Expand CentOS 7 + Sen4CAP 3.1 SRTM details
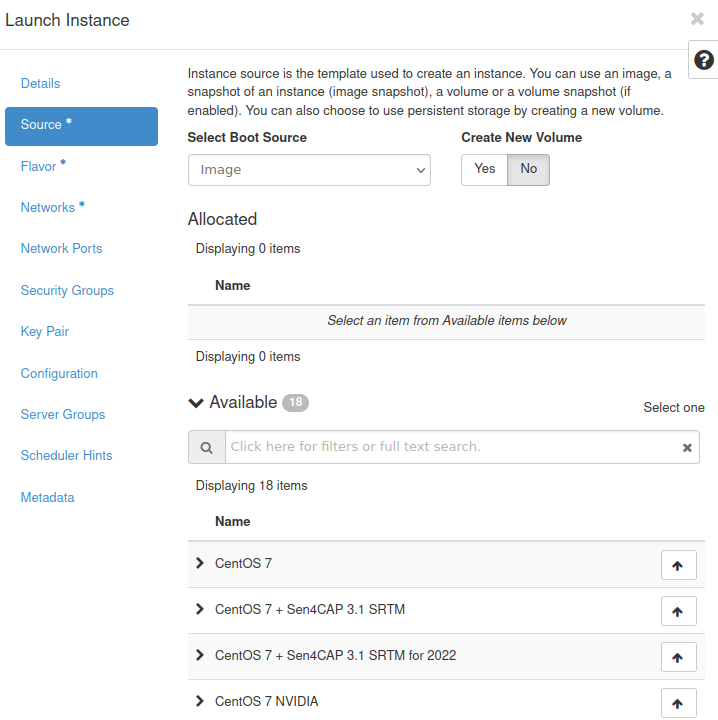The height and width of the screenshot is (720, 718). (200, 610)
